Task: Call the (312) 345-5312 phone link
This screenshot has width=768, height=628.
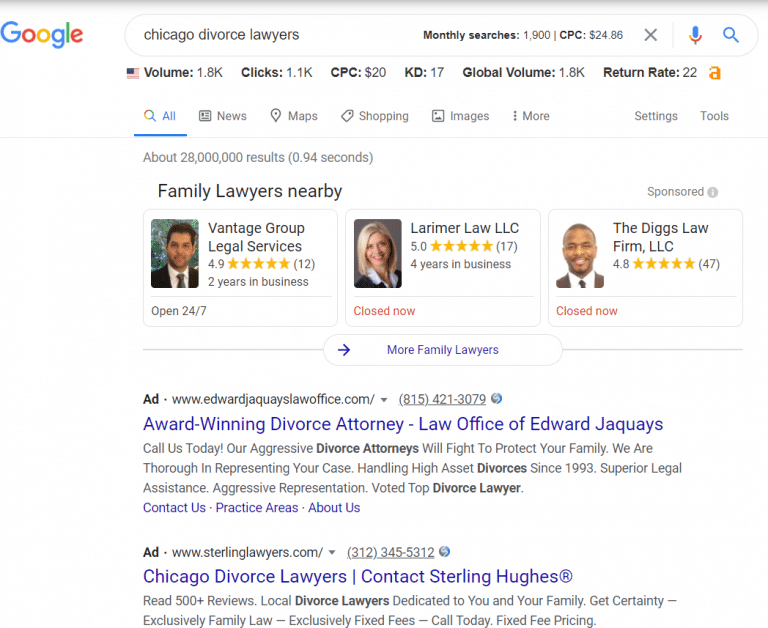Action: (x=390, y=553)
